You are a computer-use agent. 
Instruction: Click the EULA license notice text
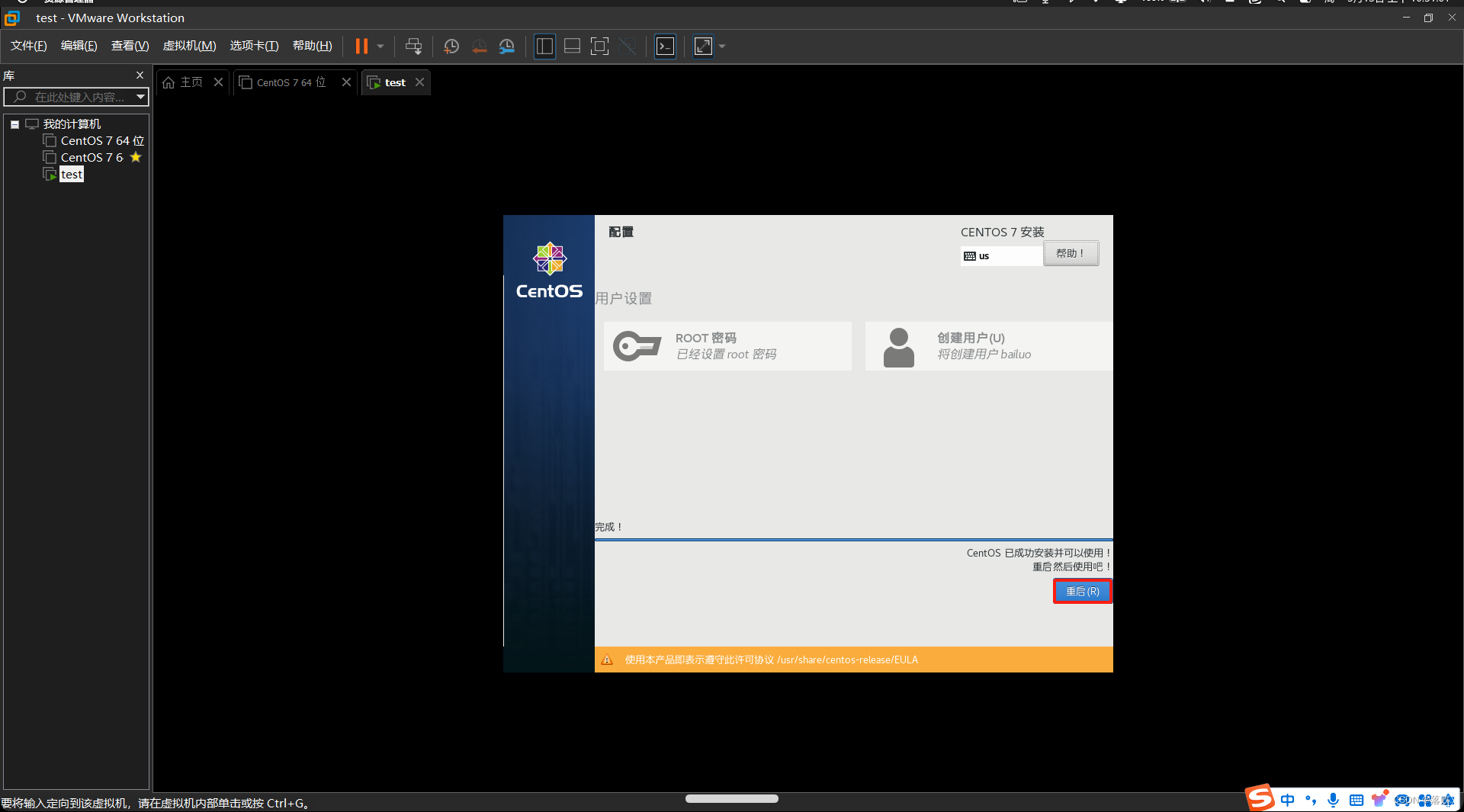pos(771,660)
